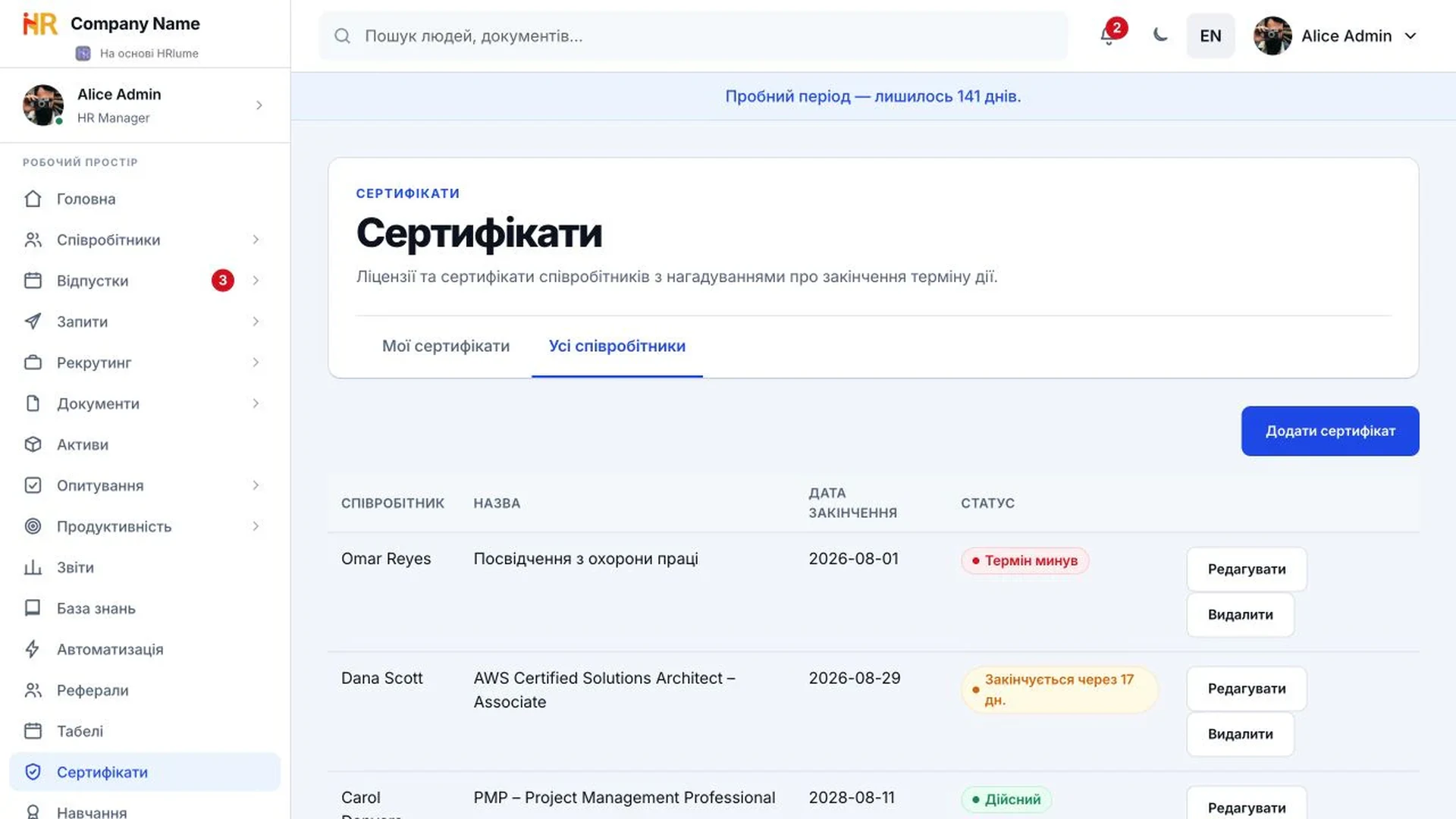Click the HR company logo
Image resolution: width=1456 pixels, height=819 pixels.
(x=40, y=24)
